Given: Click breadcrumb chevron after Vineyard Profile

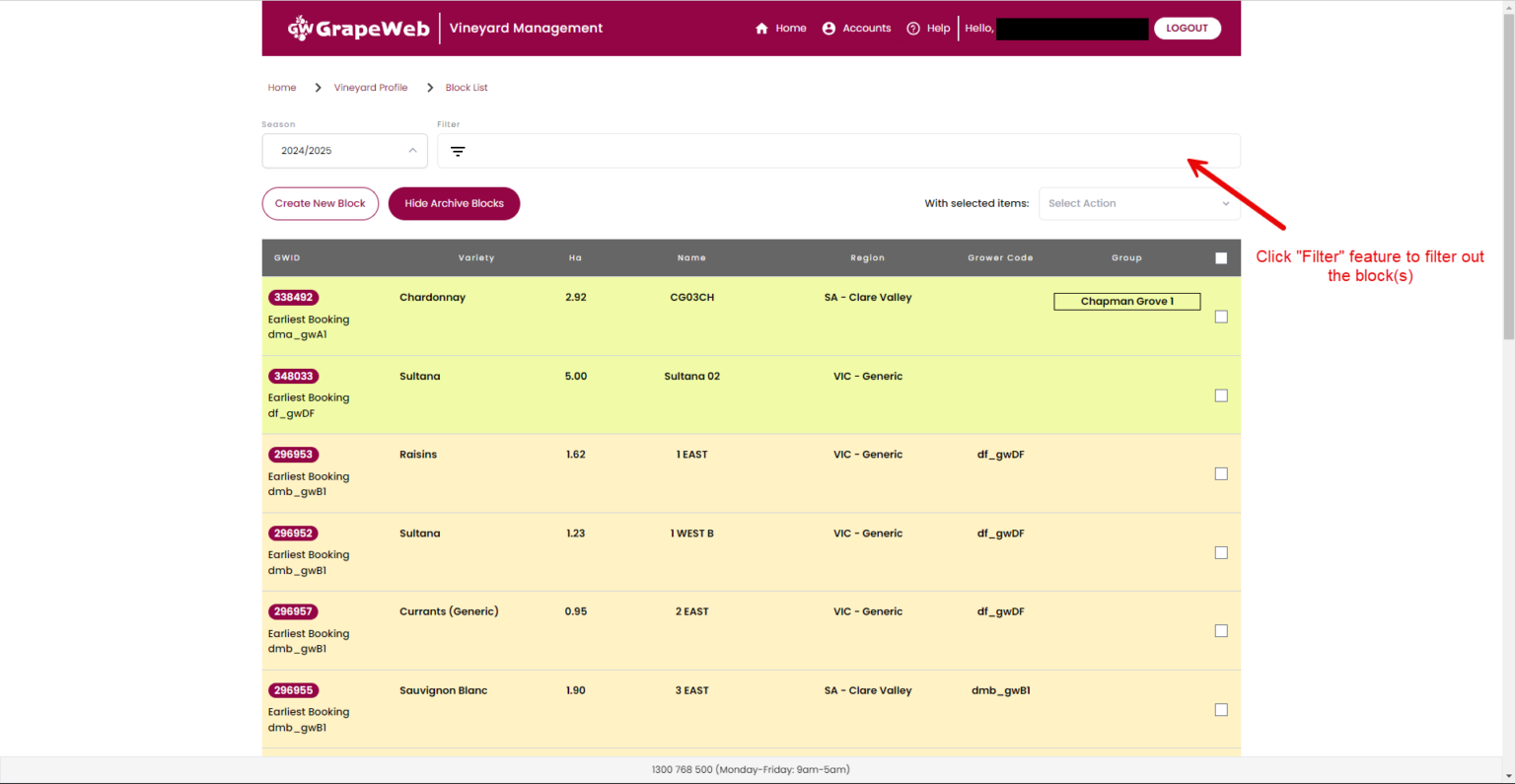Looking at the screenshot, I should coord(430,88).
